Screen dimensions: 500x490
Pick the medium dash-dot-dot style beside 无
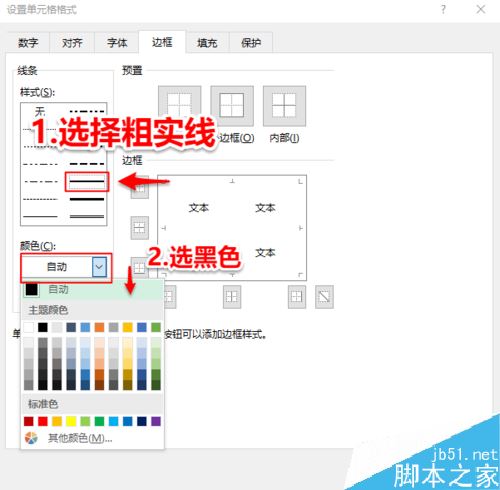87,111
